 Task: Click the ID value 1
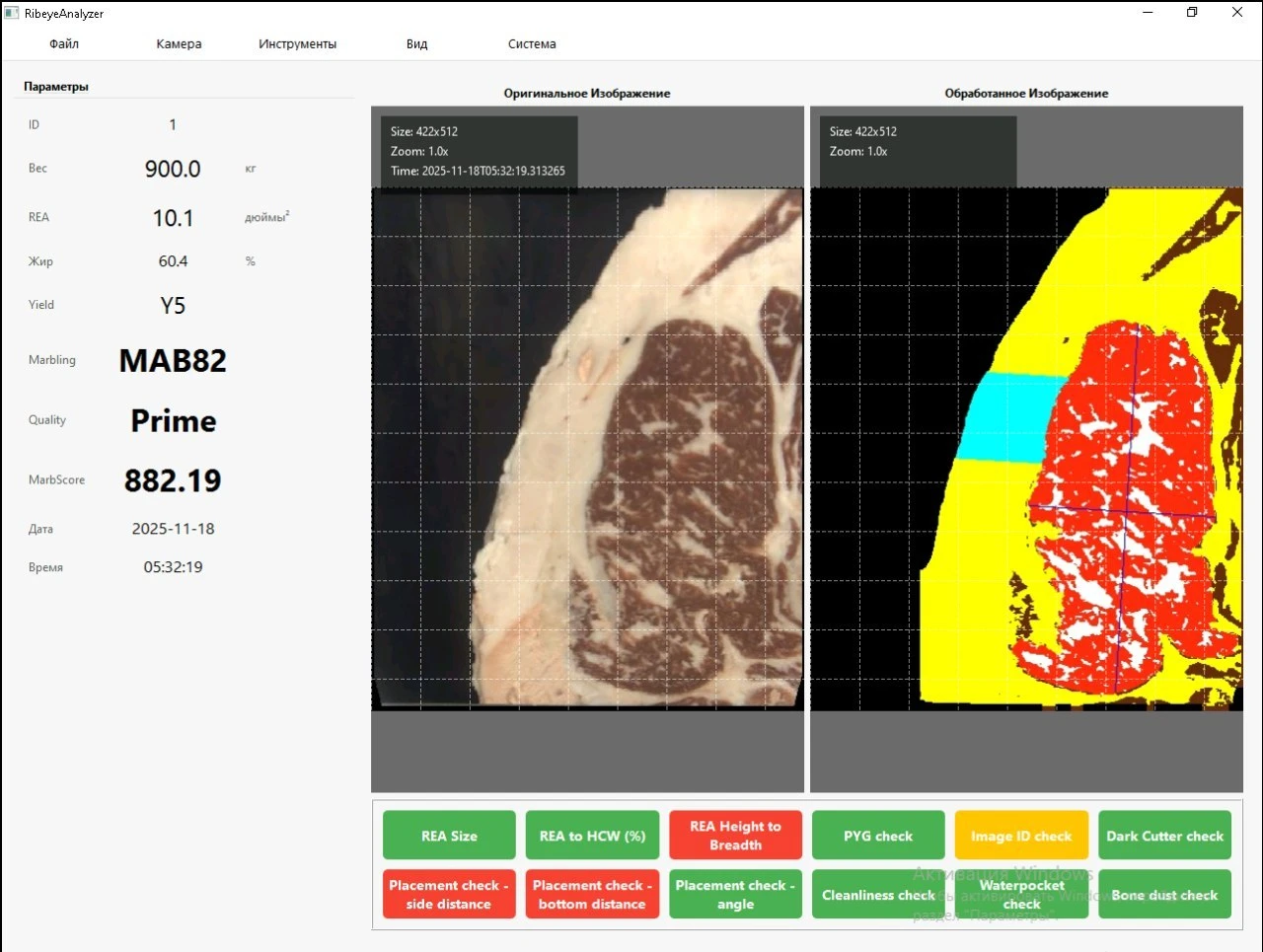coord(173,124)
